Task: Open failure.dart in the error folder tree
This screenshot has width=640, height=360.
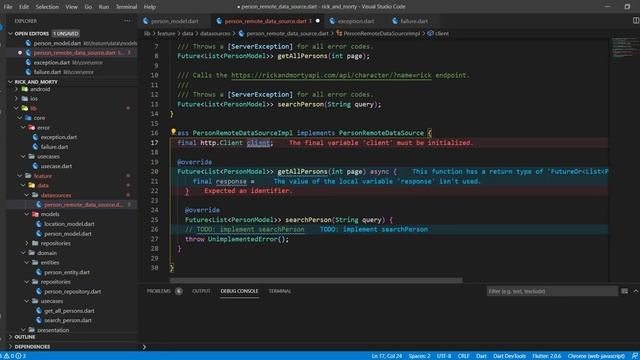Action: [x=54, y=147]
